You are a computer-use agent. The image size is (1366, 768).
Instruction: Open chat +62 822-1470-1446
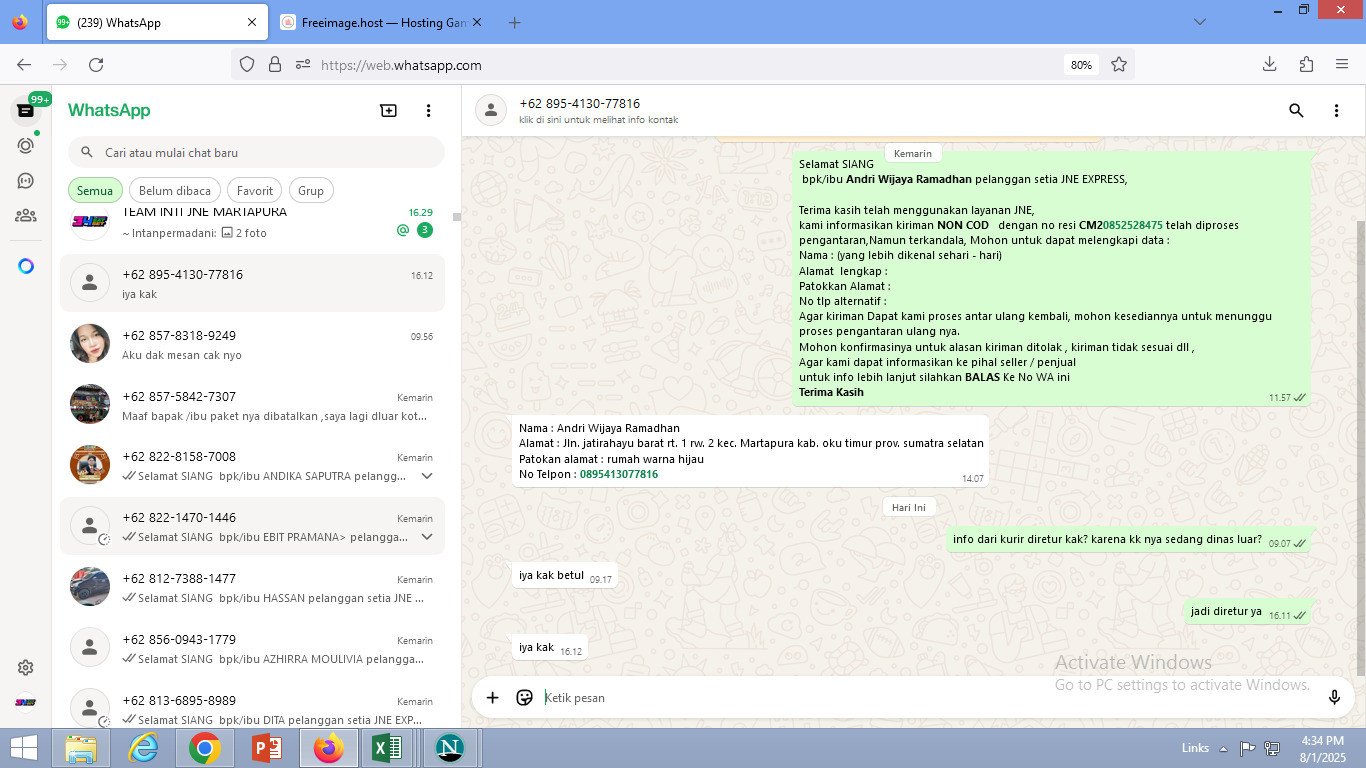pos(252,527)
